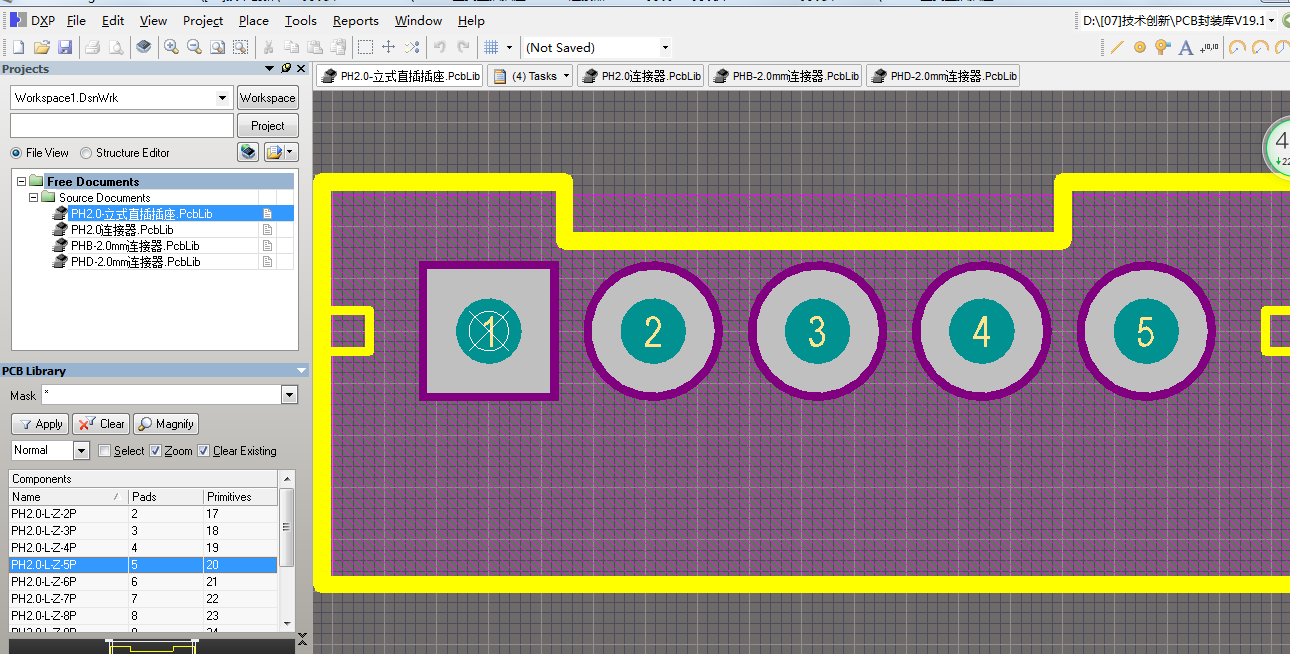Click the Apply filter button

[x=40, y=424]
